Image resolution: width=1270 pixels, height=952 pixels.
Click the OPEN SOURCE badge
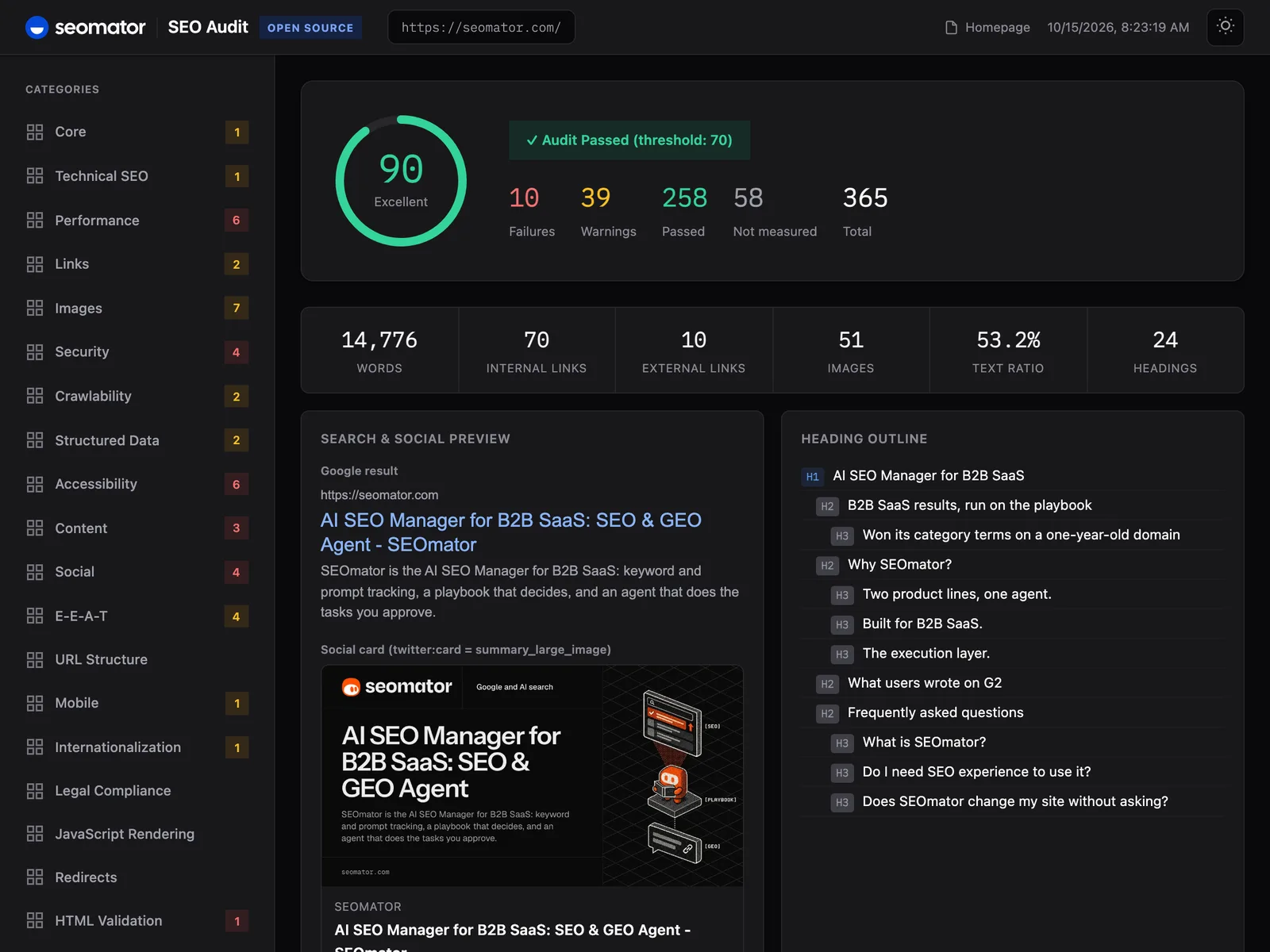[310, 28]
